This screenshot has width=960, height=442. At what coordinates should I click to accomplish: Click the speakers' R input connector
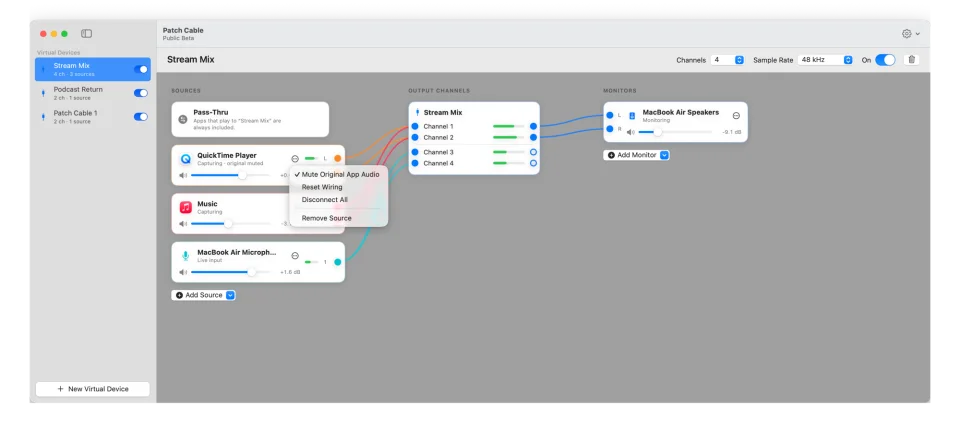[609, 129]
